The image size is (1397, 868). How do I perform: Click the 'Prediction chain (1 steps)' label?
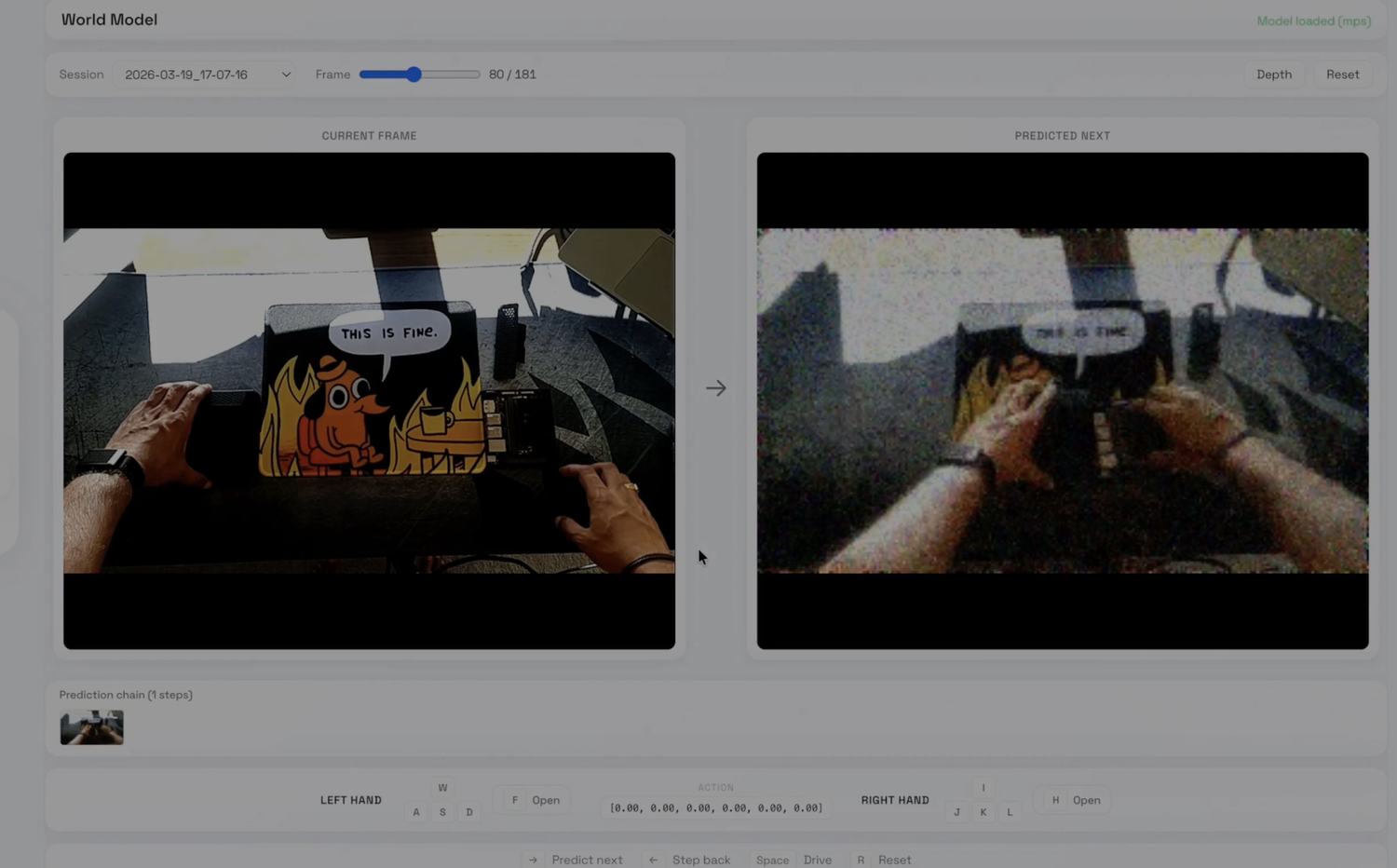126,695
